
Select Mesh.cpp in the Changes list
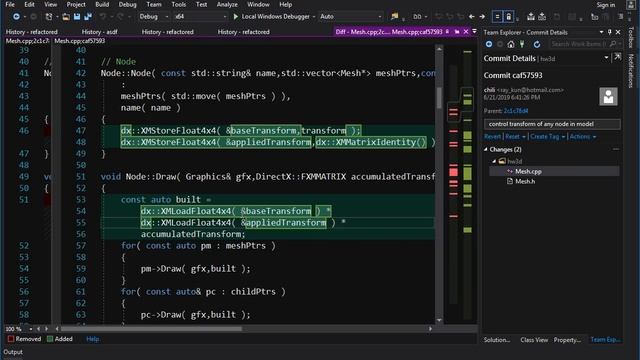click(x=528, y=171)
